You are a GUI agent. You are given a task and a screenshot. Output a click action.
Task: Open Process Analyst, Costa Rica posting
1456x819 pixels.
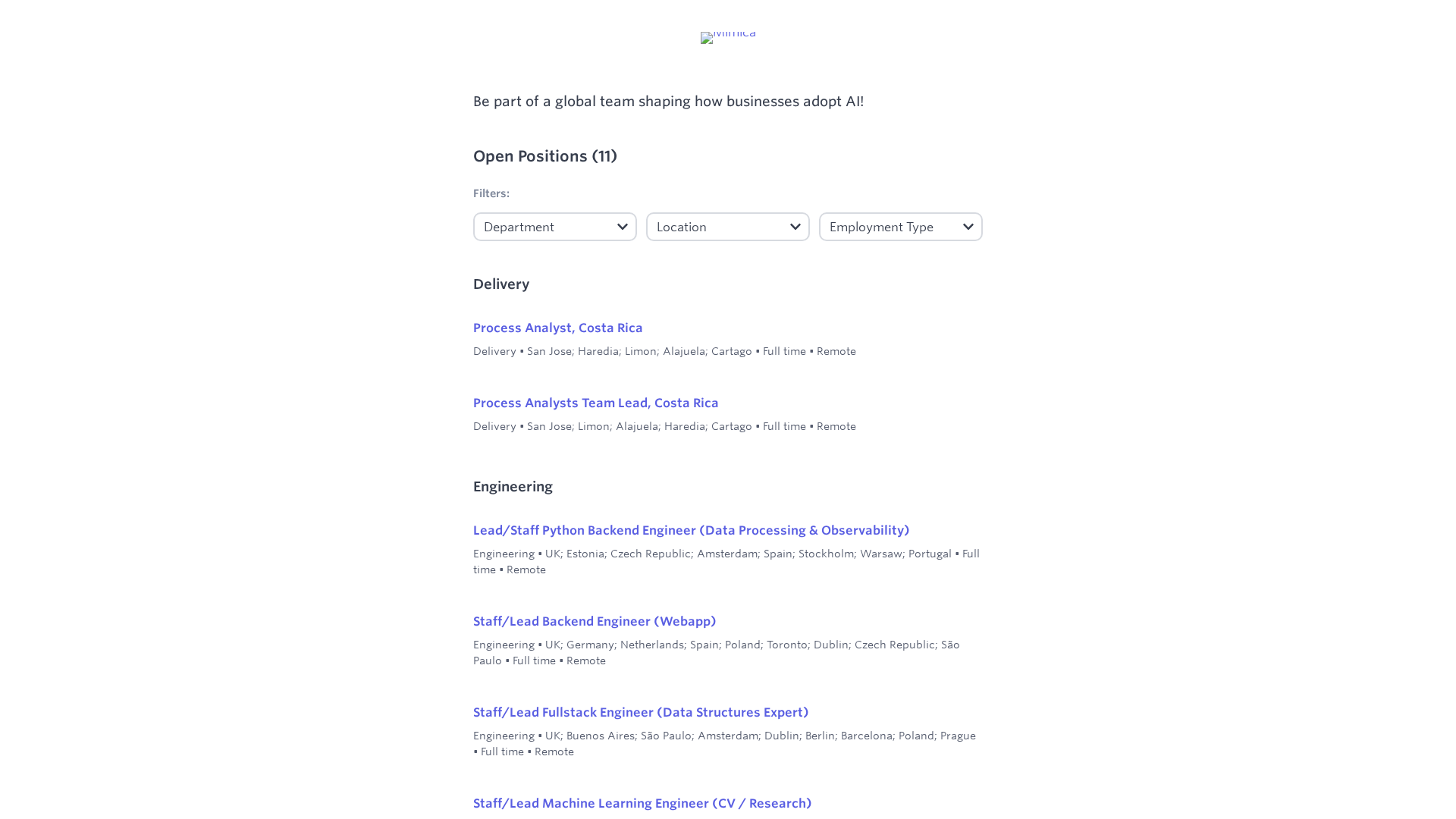tap(557, 328)
